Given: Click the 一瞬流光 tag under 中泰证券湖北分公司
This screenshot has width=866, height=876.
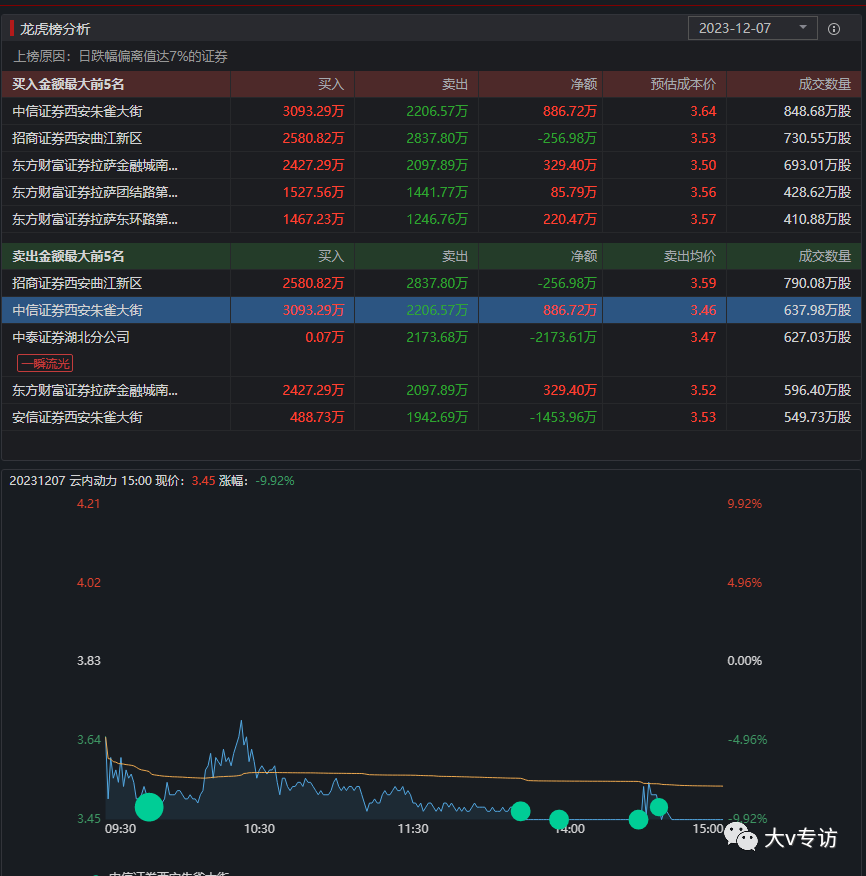Looking at the screenshot, I should 45,364.
